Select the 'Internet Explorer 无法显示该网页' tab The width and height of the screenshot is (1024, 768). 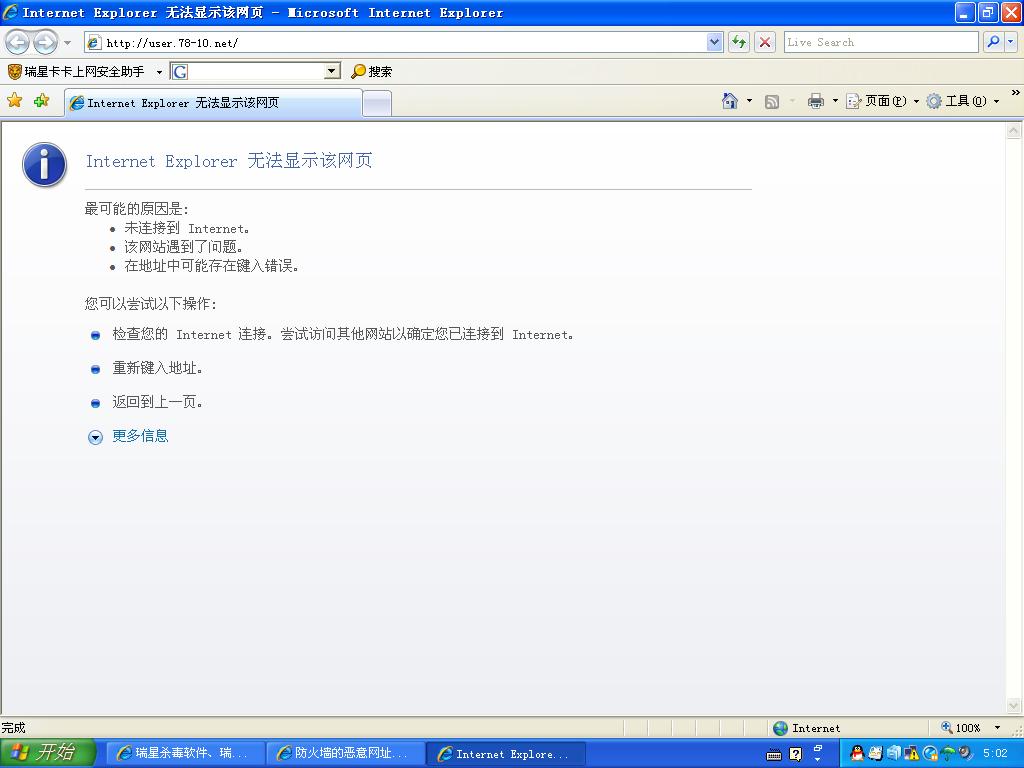tap(213, 103)
